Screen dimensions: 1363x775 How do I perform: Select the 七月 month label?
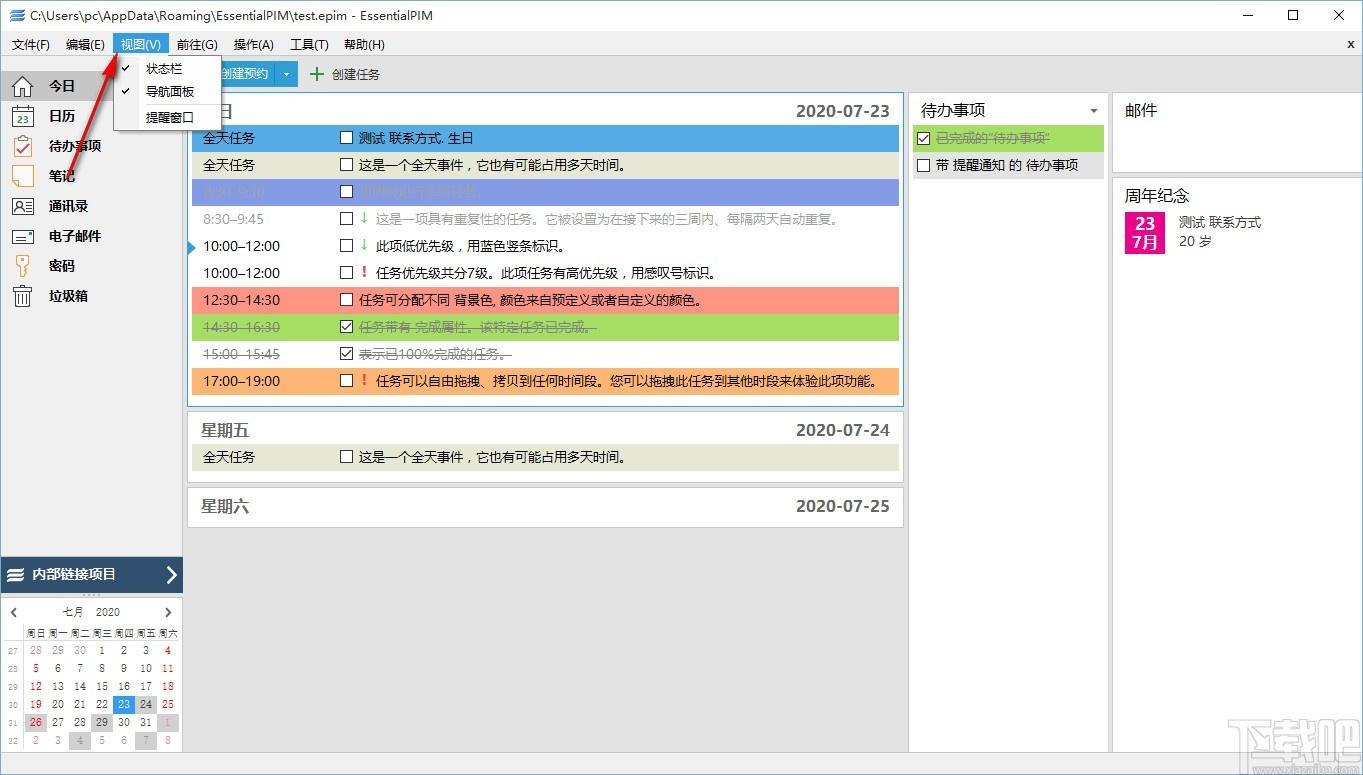(73, 612)
